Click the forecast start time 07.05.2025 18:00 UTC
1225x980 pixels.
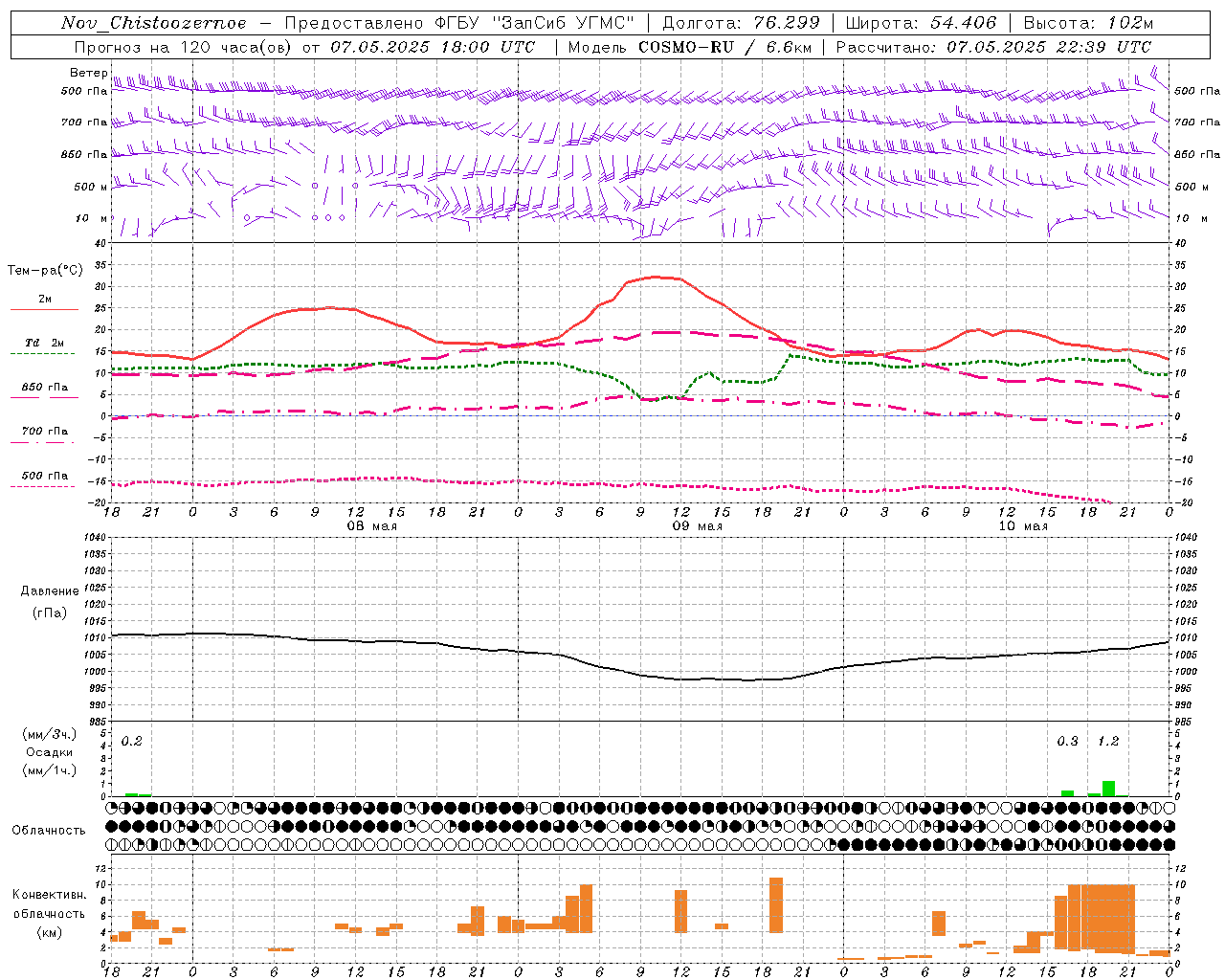[433, 47]
